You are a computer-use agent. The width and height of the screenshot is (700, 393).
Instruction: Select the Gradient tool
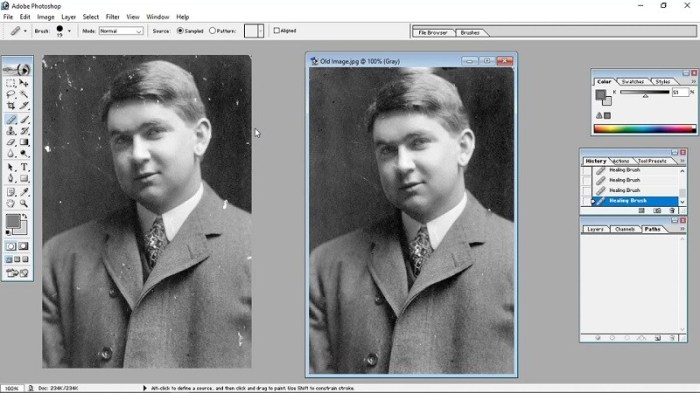pos(24,142)
